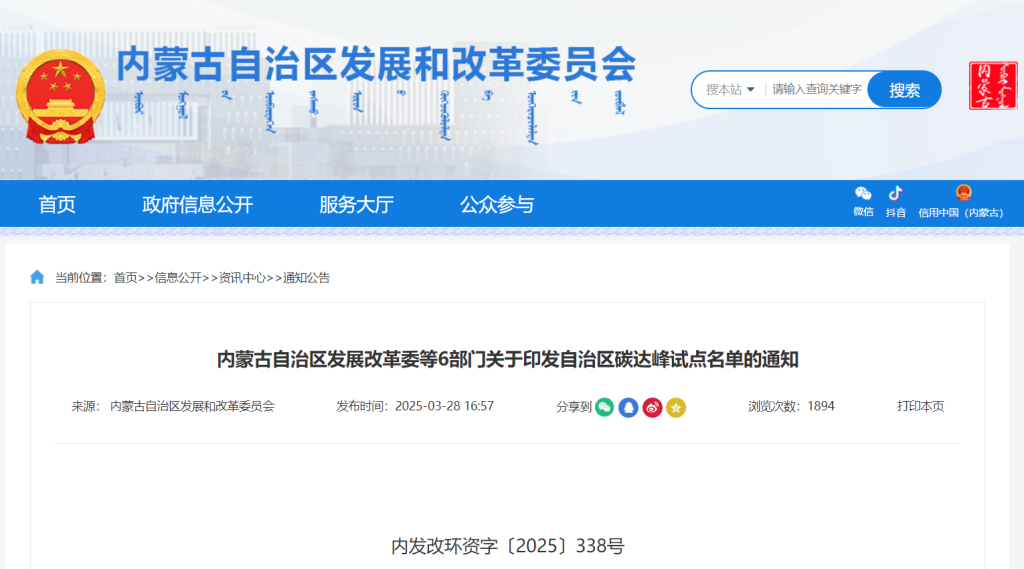Click the national emblem logo
This screenshot has height=569, width=1024.
point(60,96)
